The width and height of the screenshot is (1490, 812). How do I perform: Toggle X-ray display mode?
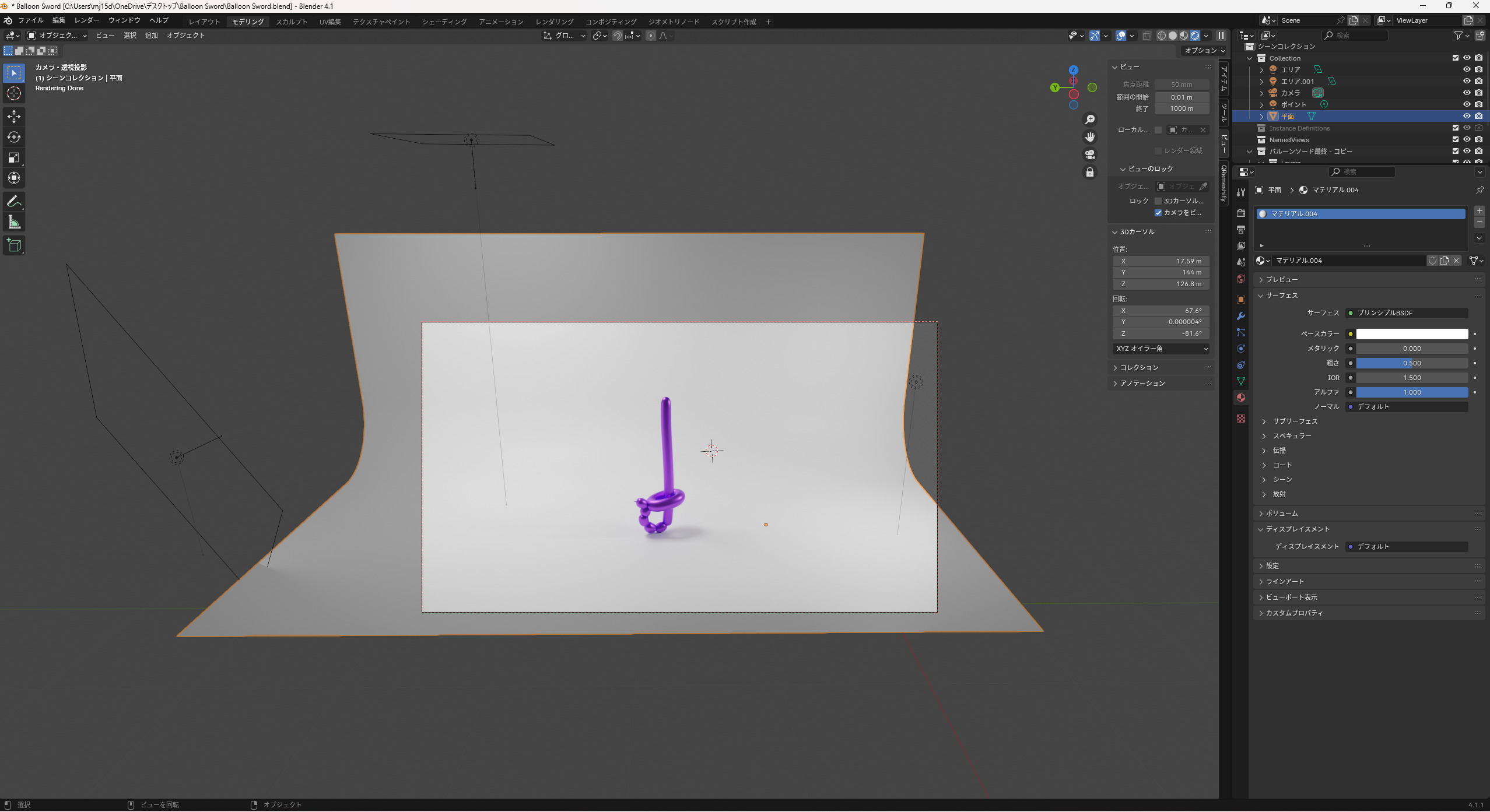pos(1147,36)
